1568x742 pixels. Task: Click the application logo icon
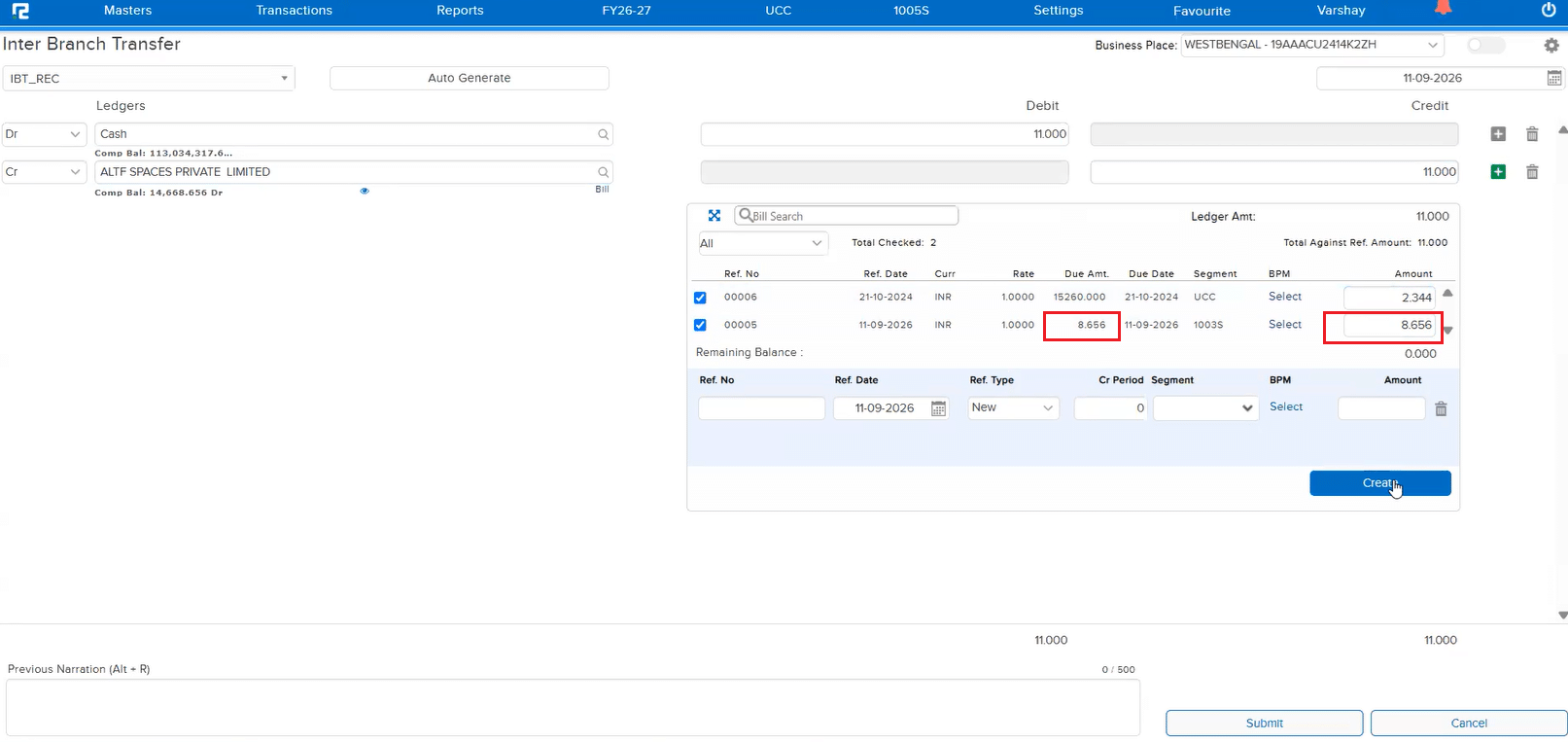coord(20,11)
